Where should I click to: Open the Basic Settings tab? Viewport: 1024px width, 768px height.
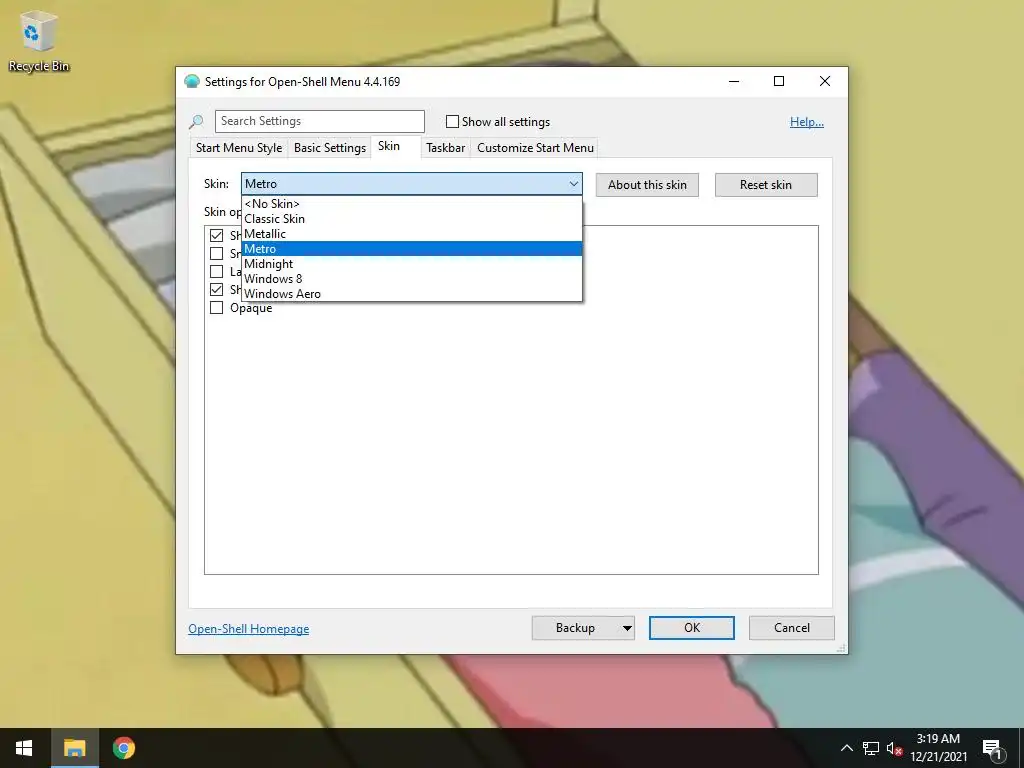(330, 148)
